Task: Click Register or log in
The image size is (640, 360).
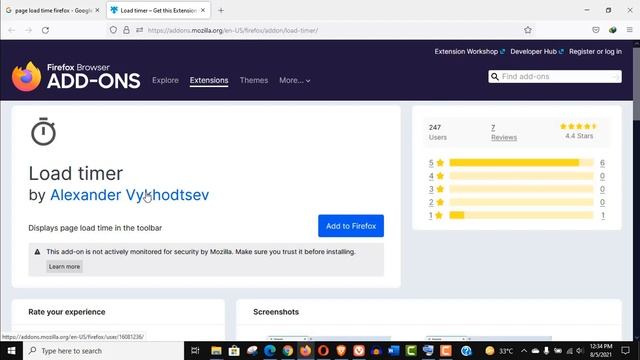Action: pos(596,51)
